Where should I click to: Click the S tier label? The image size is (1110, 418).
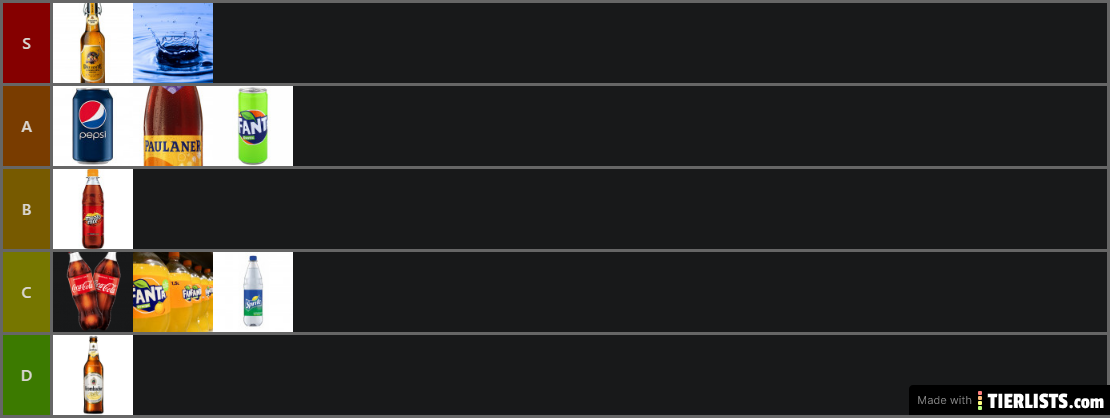(x=26, y=43)
